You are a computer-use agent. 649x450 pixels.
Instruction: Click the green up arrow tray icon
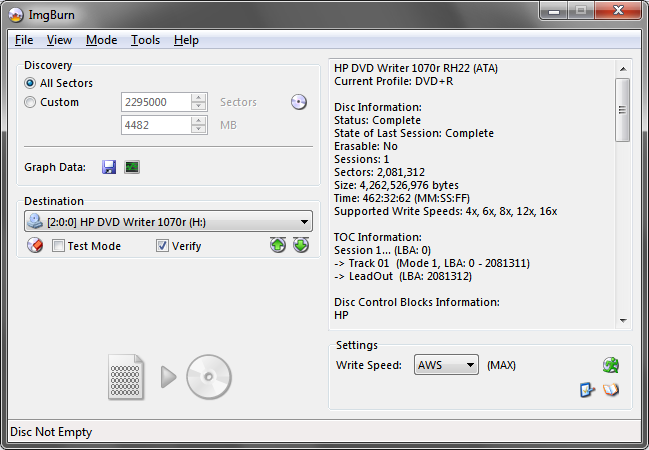click(x=278, y=245)
